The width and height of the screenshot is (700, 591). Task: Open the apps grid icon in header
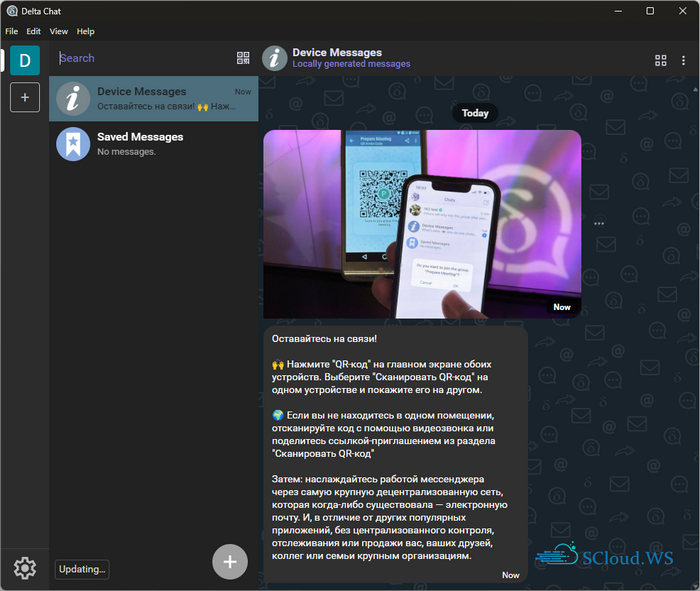point(660,60)
